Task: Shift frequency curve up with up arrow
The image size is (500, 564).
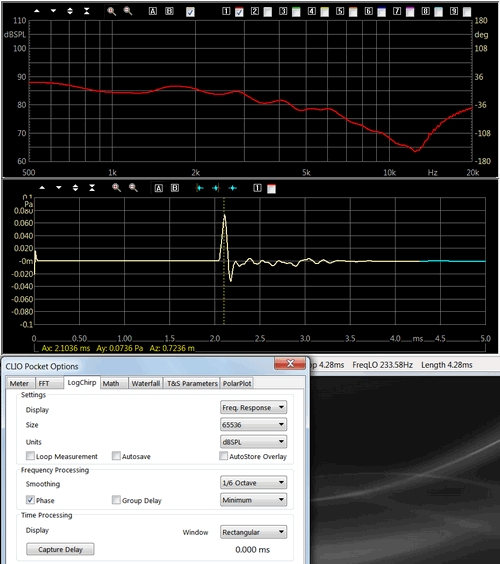Action: pos(37,11)
